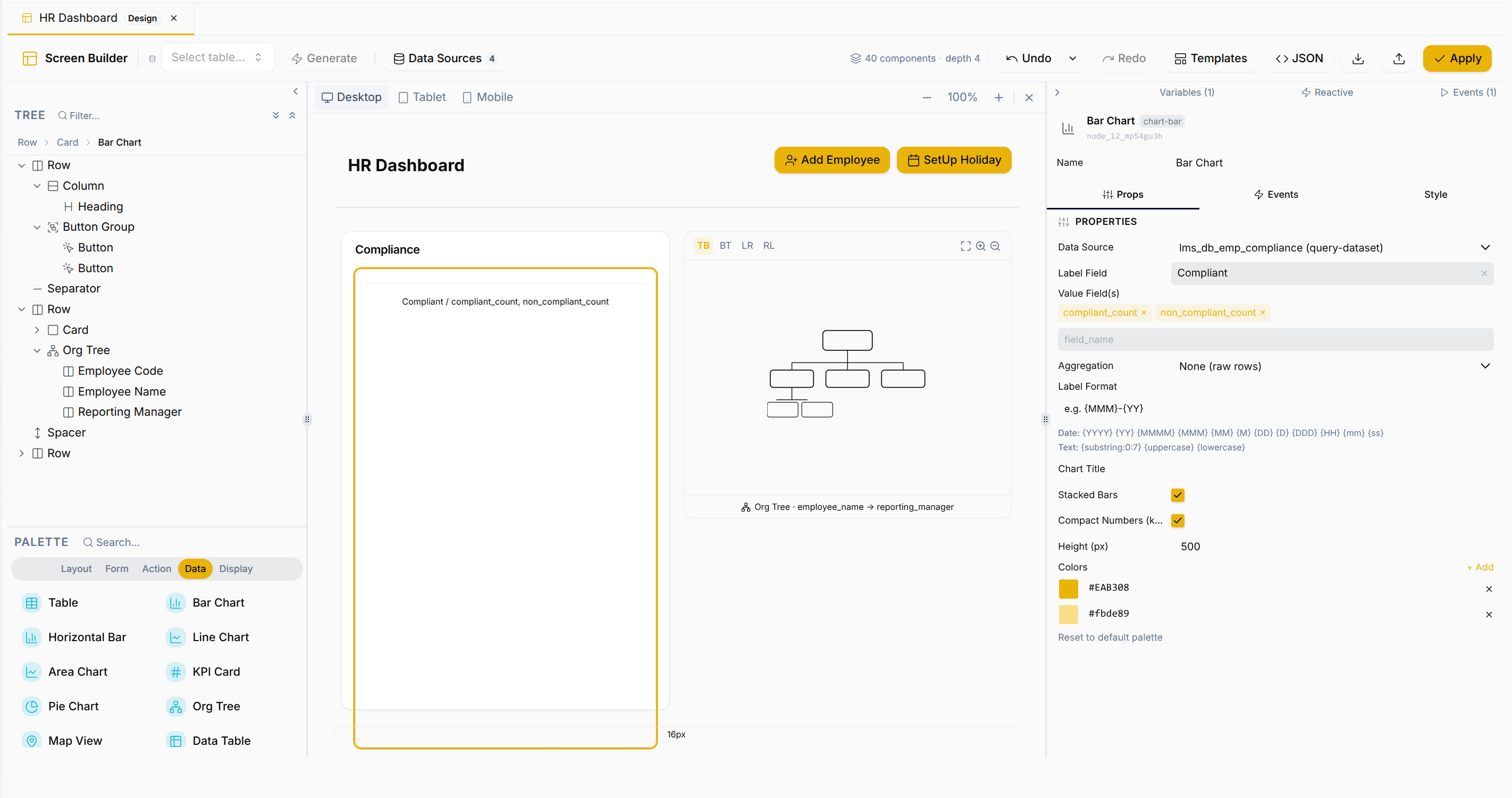Set org tree direction to LR
1512x798 pixels.
pos(746,246)
